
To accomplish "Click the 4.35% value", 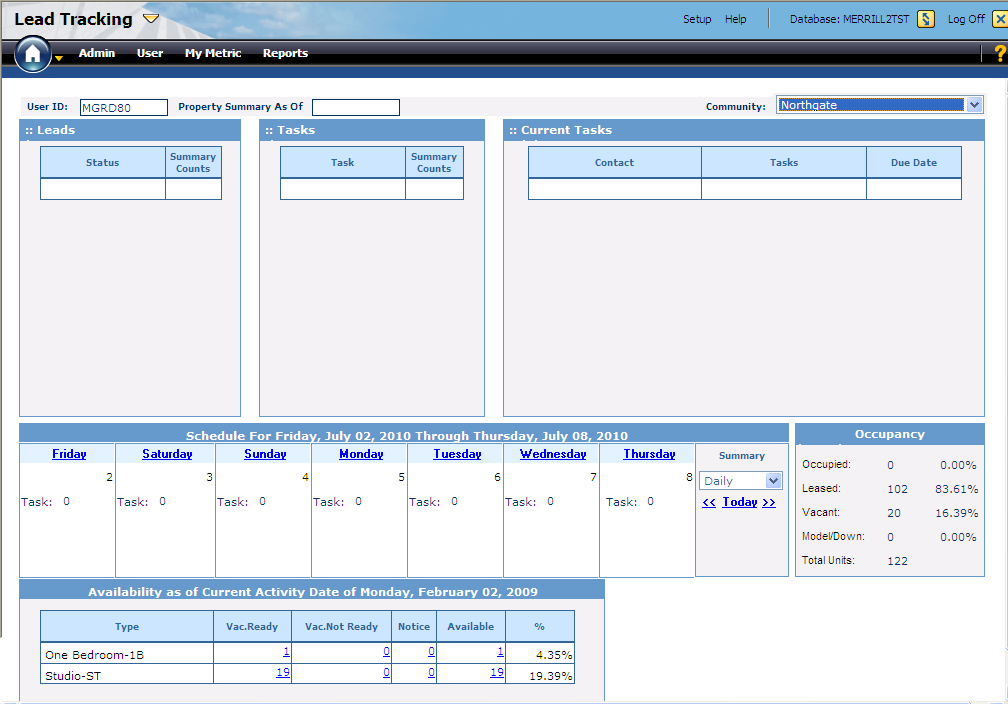I will 554,655.
